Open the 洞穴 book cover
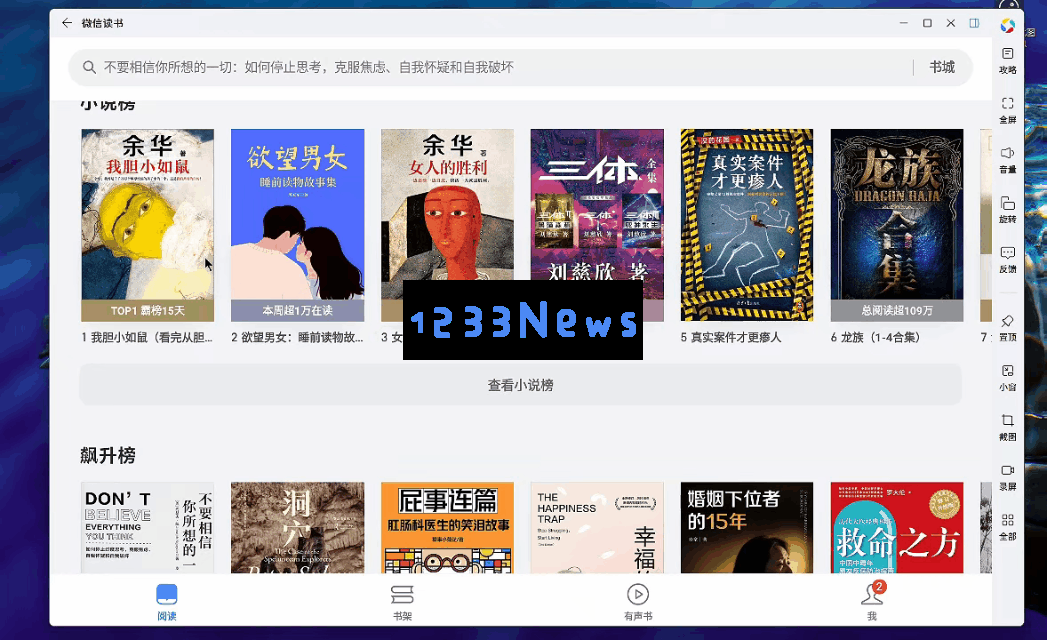The image size is (1047, 640). pos(298,528)
